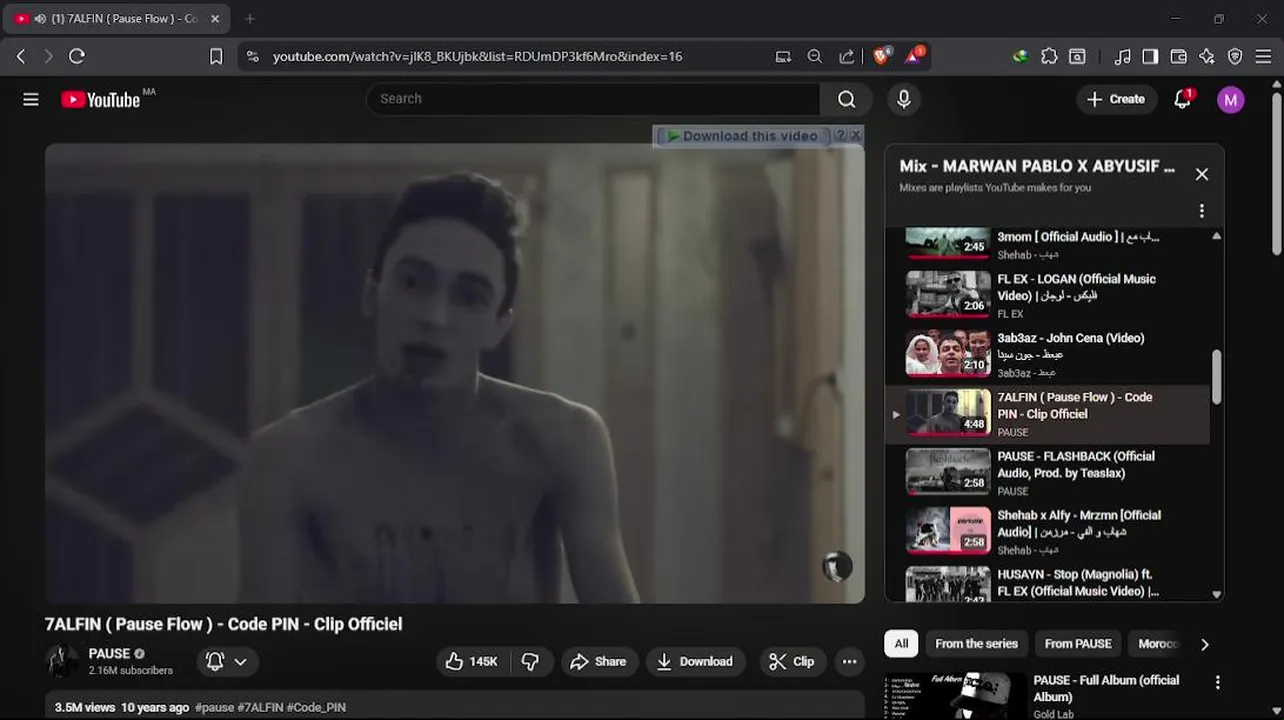Image resolution: width=1284 pixels, height=720 pixels.
Task: Click the address bar URL
Action: point(477,57)
